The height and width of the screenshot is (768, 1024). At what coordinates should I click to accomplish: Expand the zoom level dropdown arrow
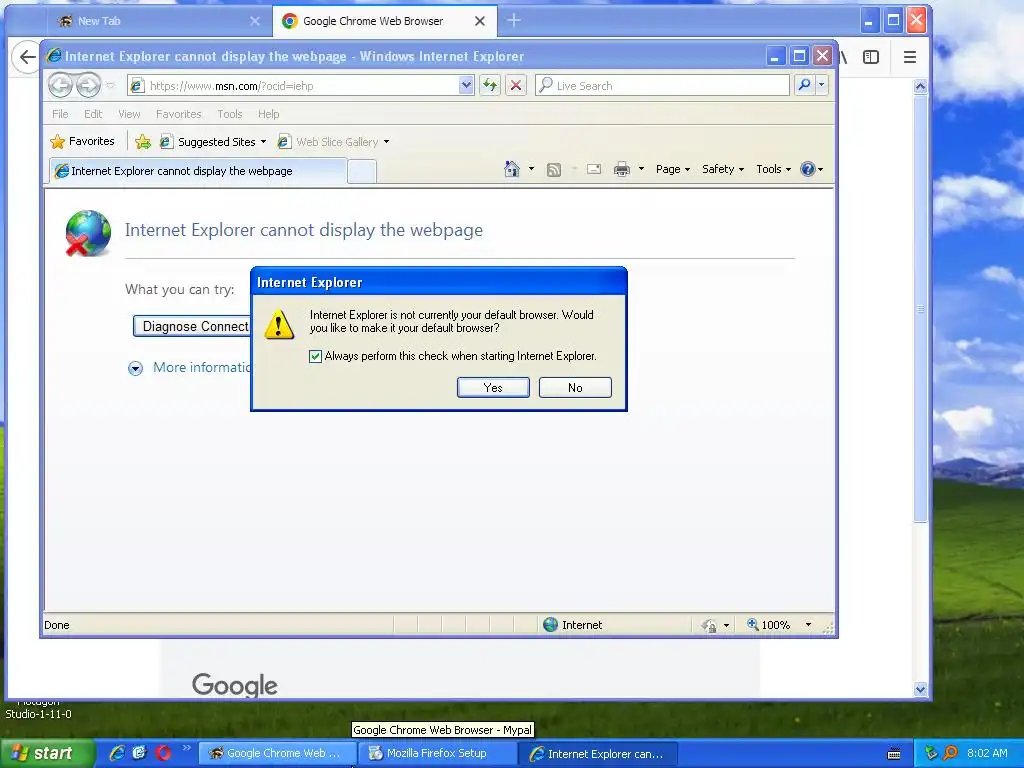[x=808, y=625]
